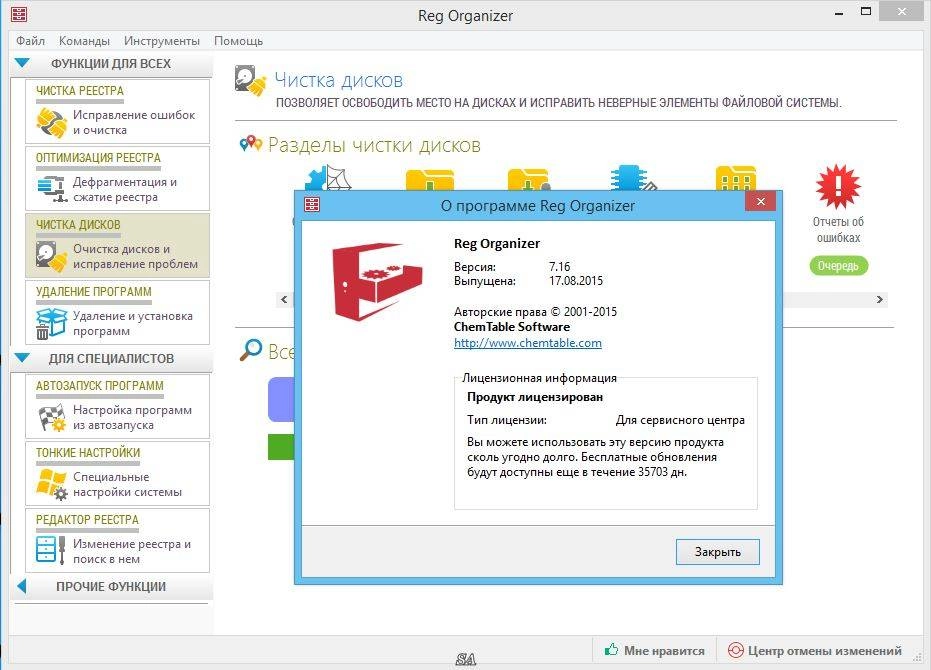Open Центр отмены изменений
The width and height of the screenshot is (931, 670).
(814, 650)
